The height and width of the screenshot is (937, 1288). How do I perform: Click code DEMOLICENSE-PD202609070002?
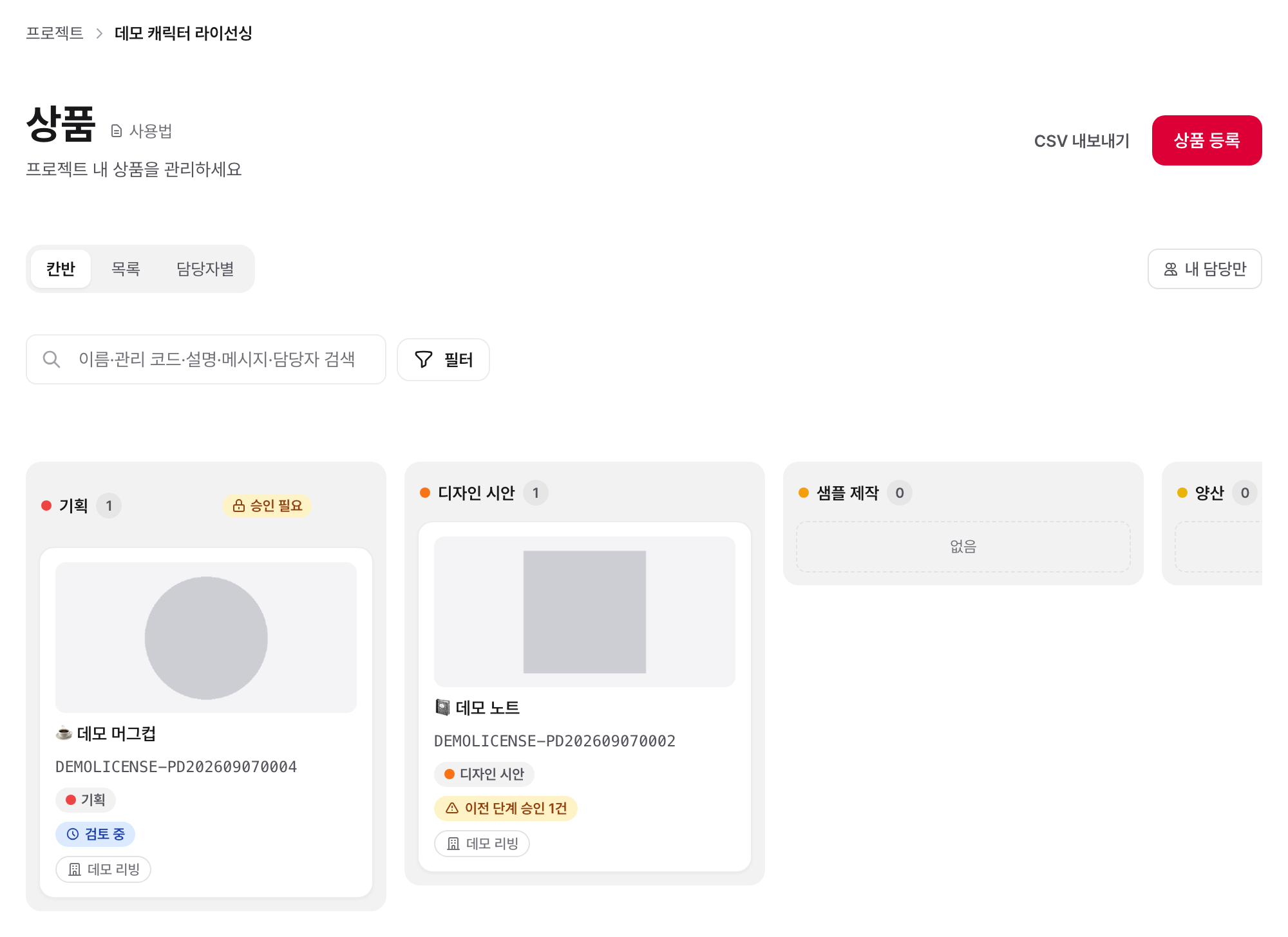[555, 741]
